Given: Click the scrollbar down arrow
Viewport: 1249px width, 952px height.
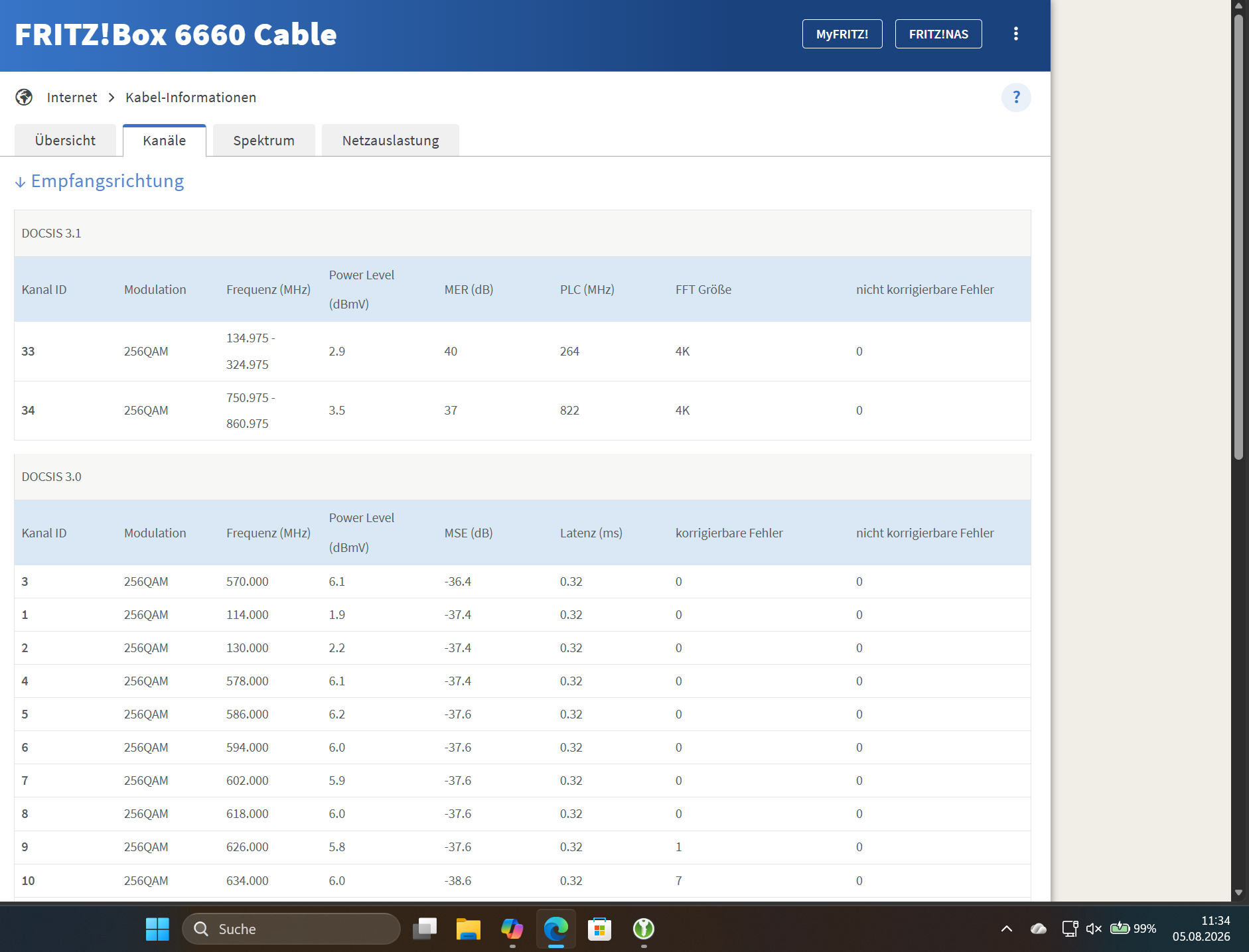Looking at the screenshot, I should tap(1238, 893).
